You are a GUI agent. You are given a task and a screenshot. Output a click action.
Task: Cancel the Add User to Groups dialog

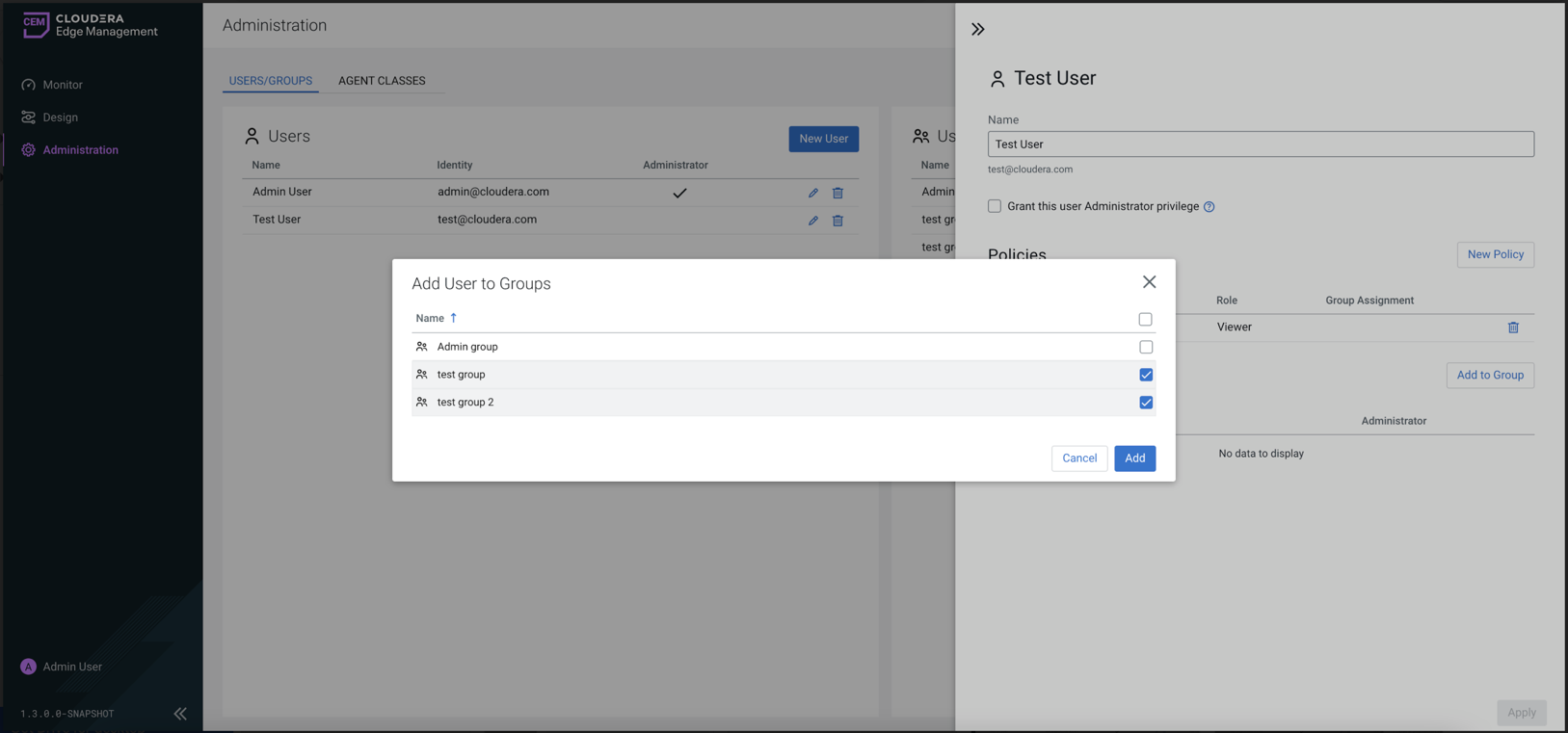1078,458
